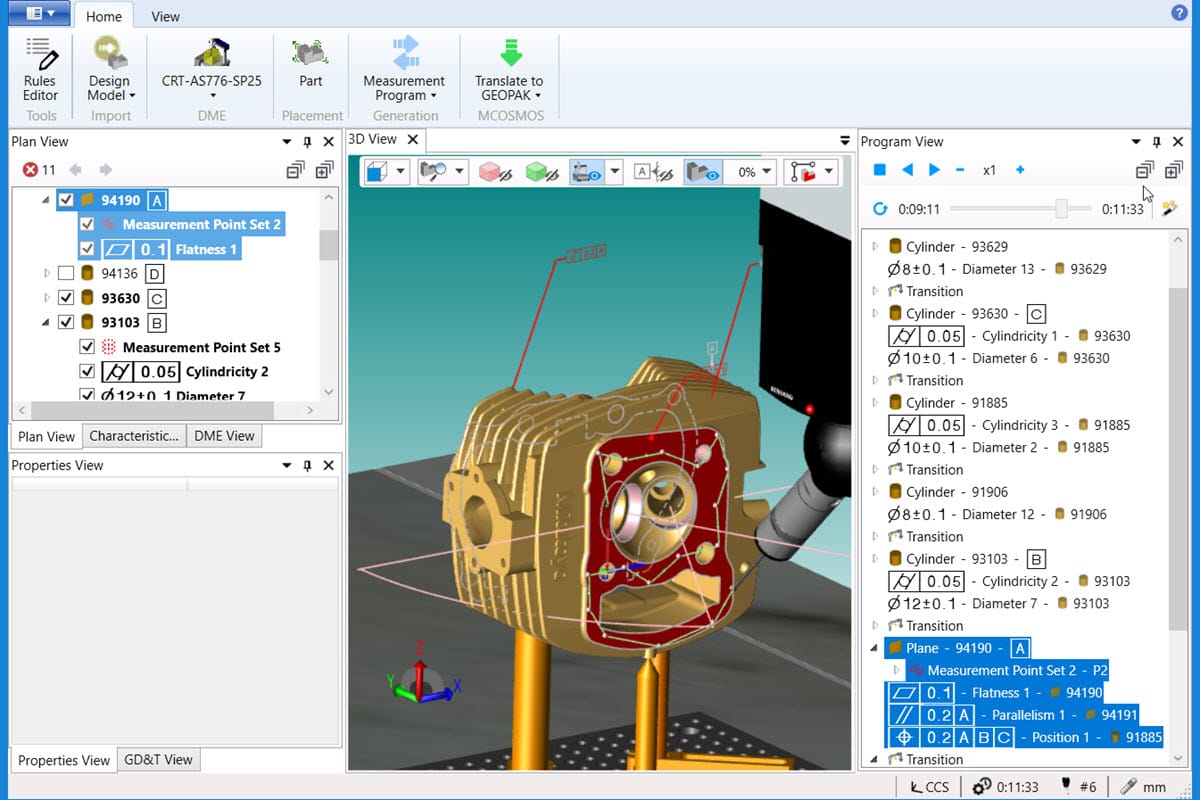Enable the 94136 feature checkbox

(x=66, y=273)
